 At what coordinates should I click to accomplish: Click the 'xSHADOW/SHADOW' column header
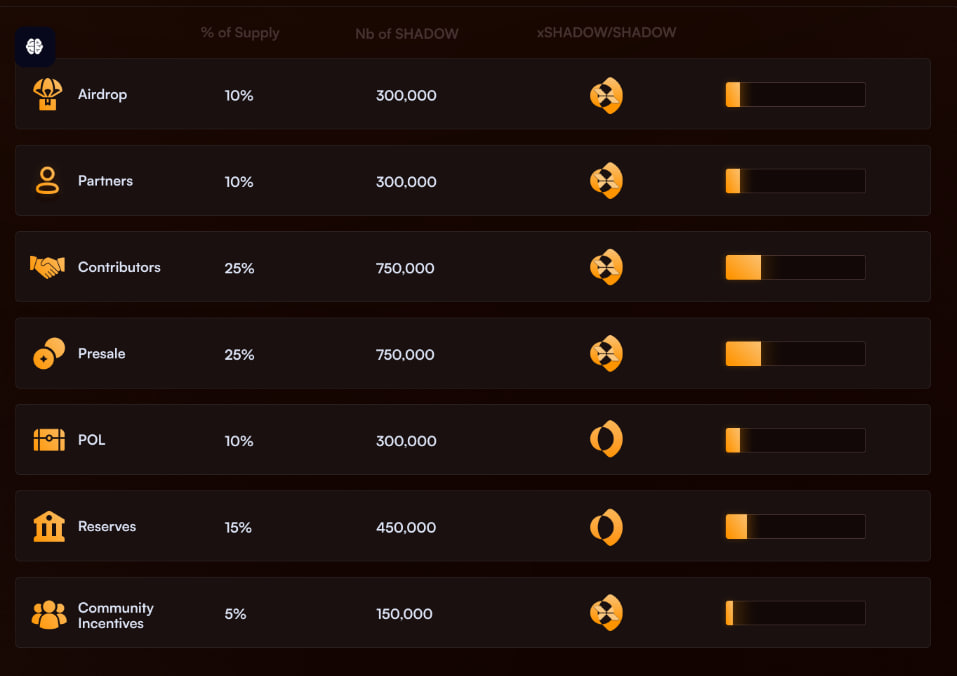tap(606, 33)
